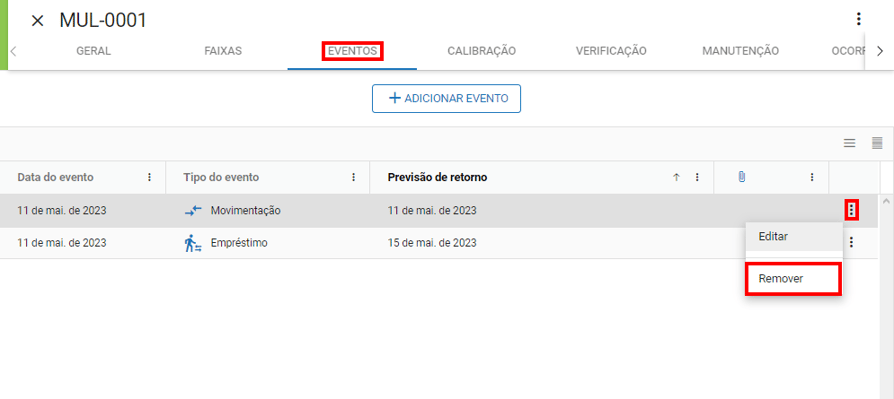Click the Movimentação row's 11 de mai. de 2023 event date
Image resolution: width=894 pixels, height=399 pixels.
tap(62, 210)
